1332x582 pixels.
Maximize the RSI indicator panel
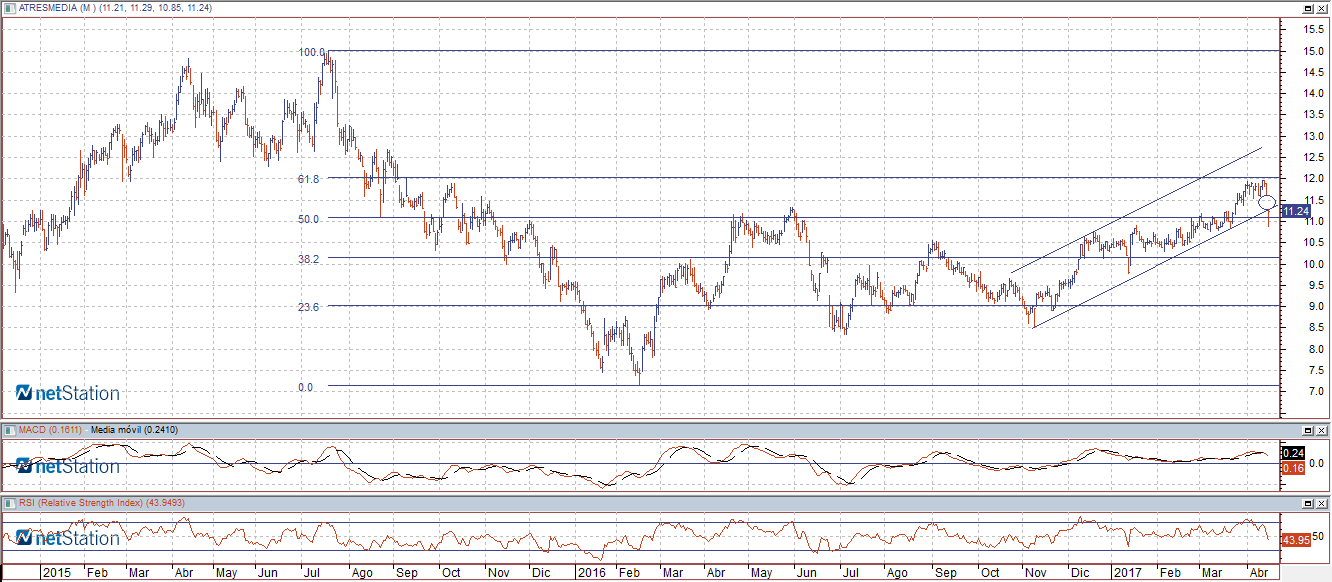1307,503
